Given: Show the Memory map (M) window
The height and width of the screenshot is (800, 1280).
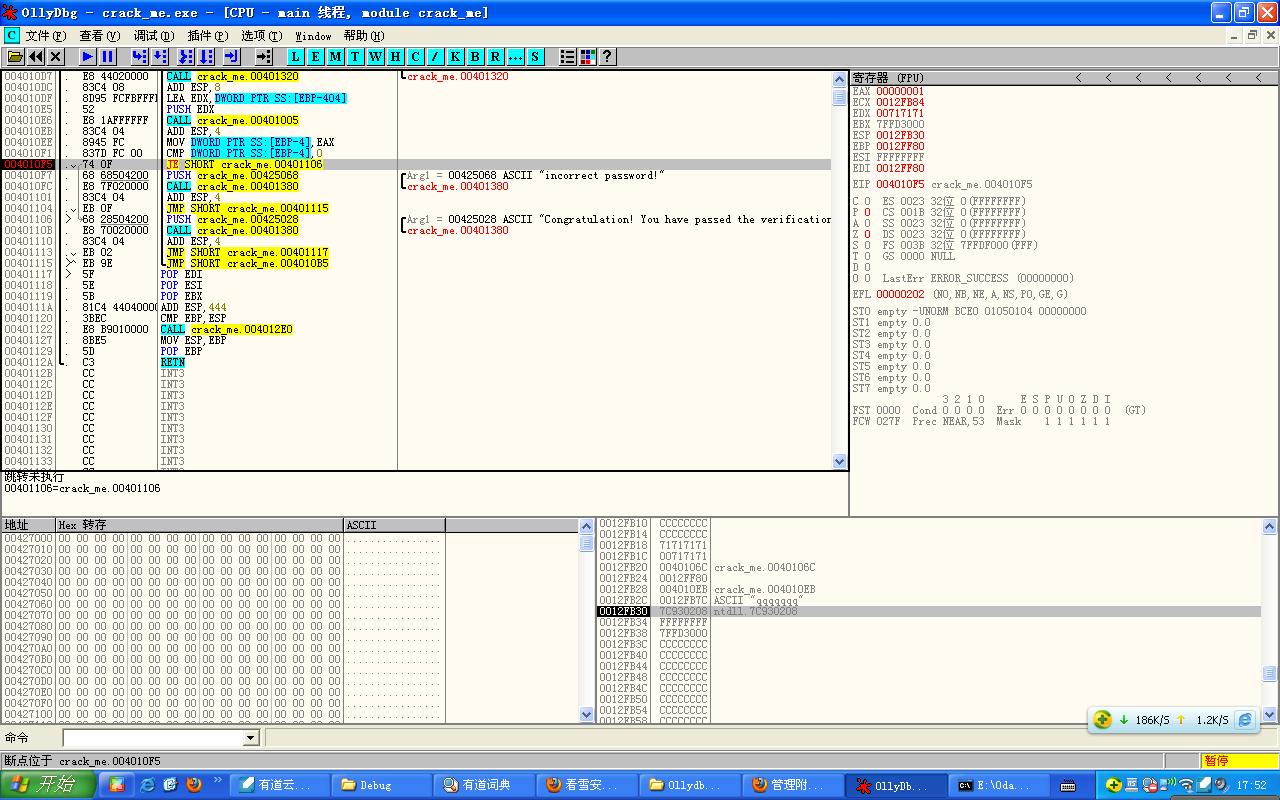Looking at the screenshot, I should (x=335, y=57).
